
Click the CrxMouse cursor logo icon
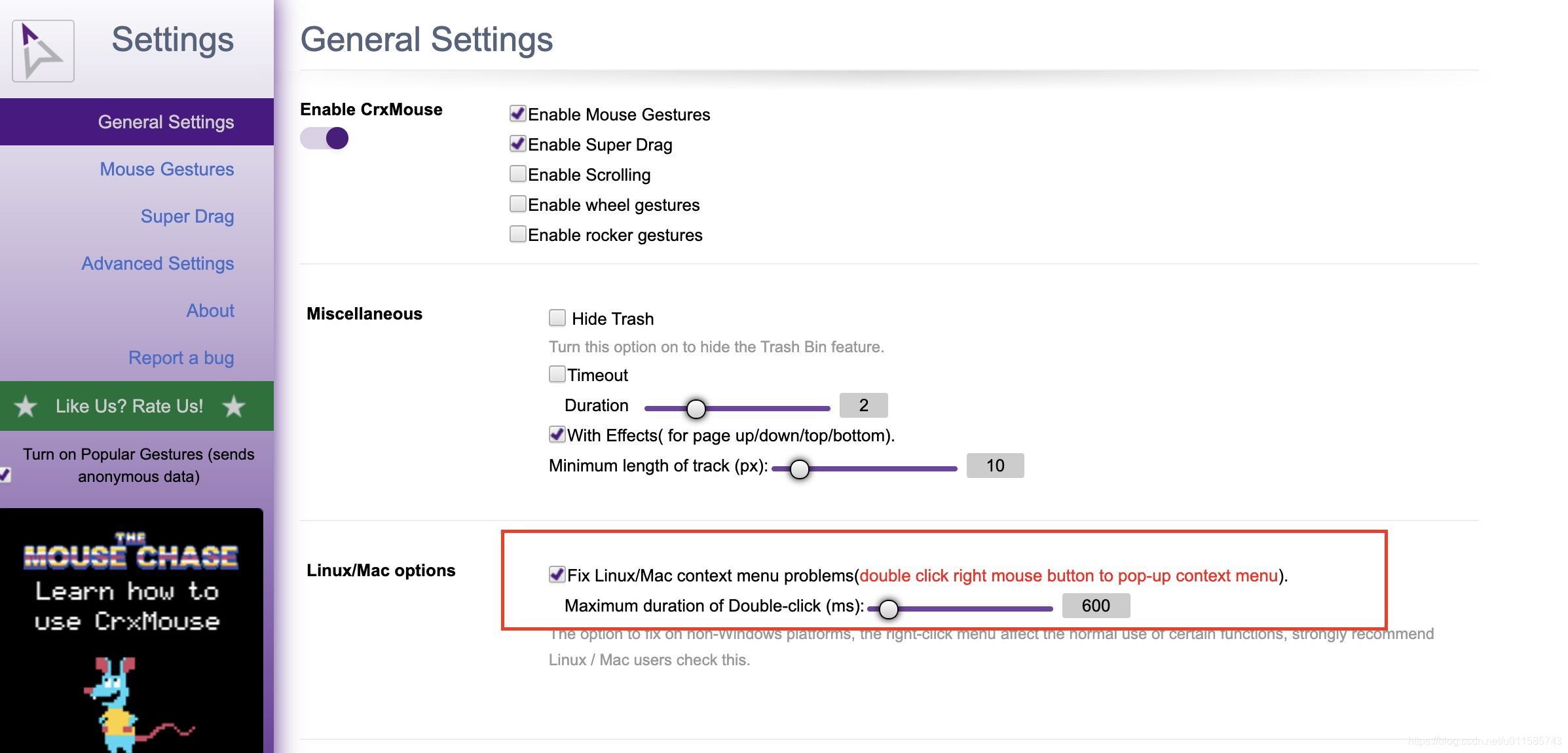tap(43, 51)
